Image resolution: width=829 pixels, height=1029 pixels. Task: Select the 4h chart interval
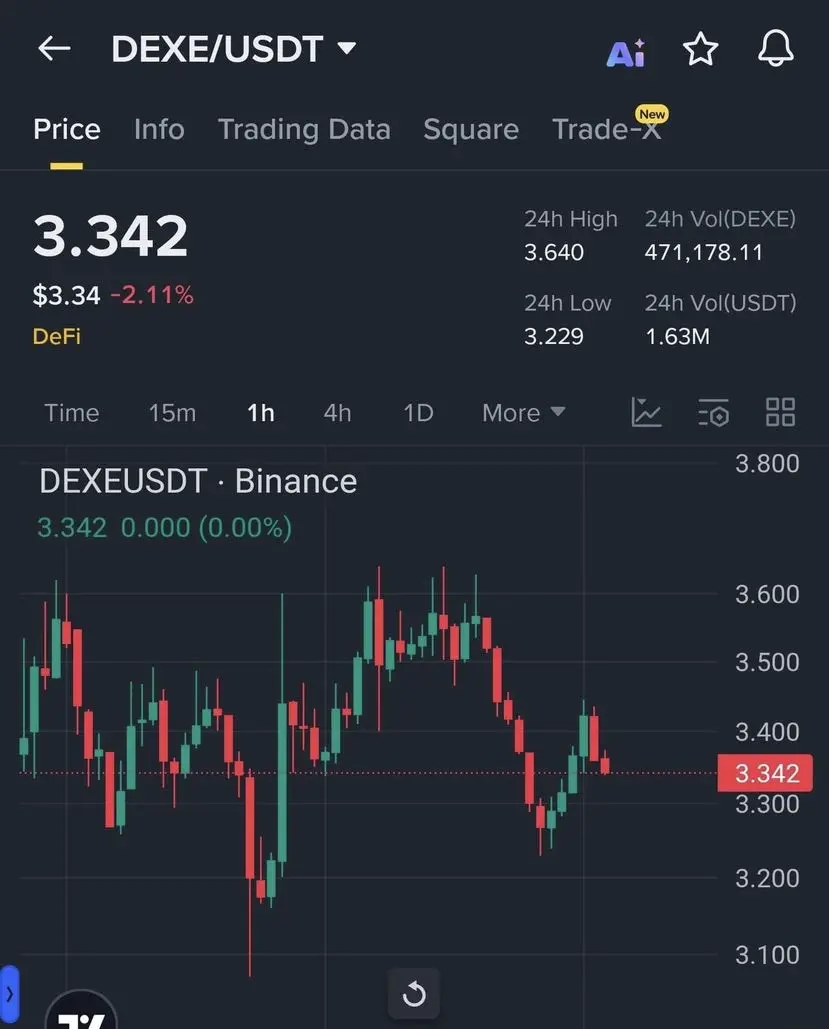337,413
